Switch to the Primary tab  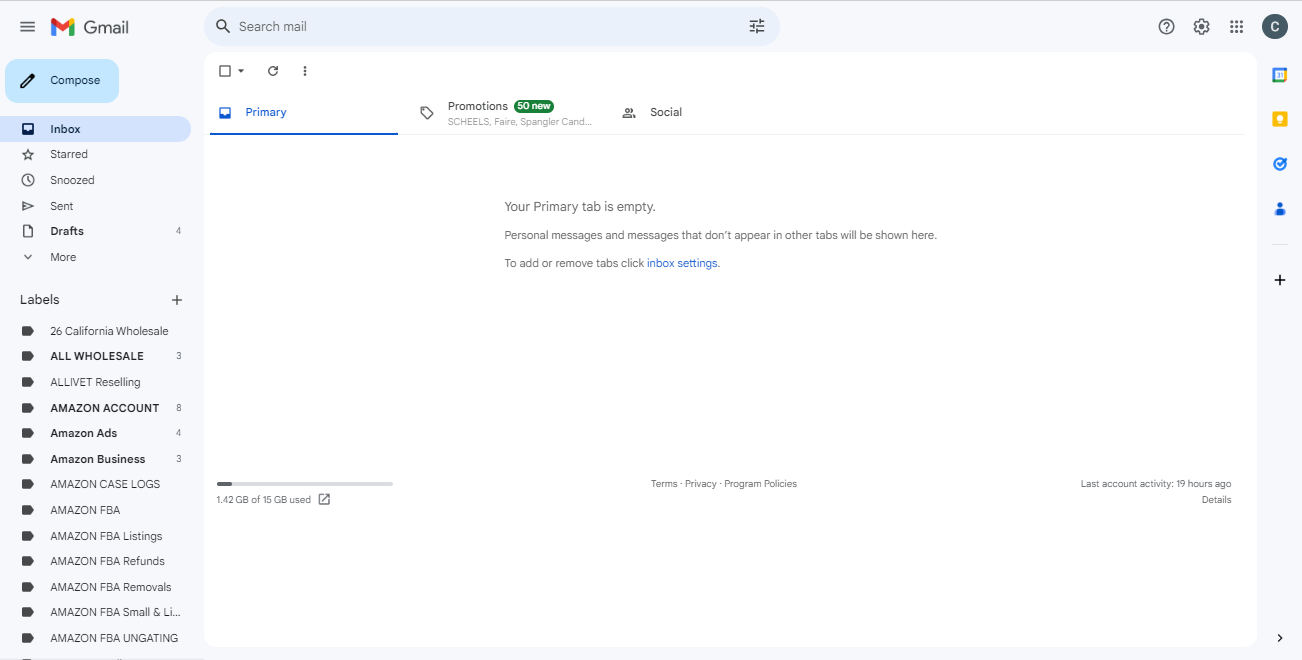pyautogui.click(x=304, y=112)
